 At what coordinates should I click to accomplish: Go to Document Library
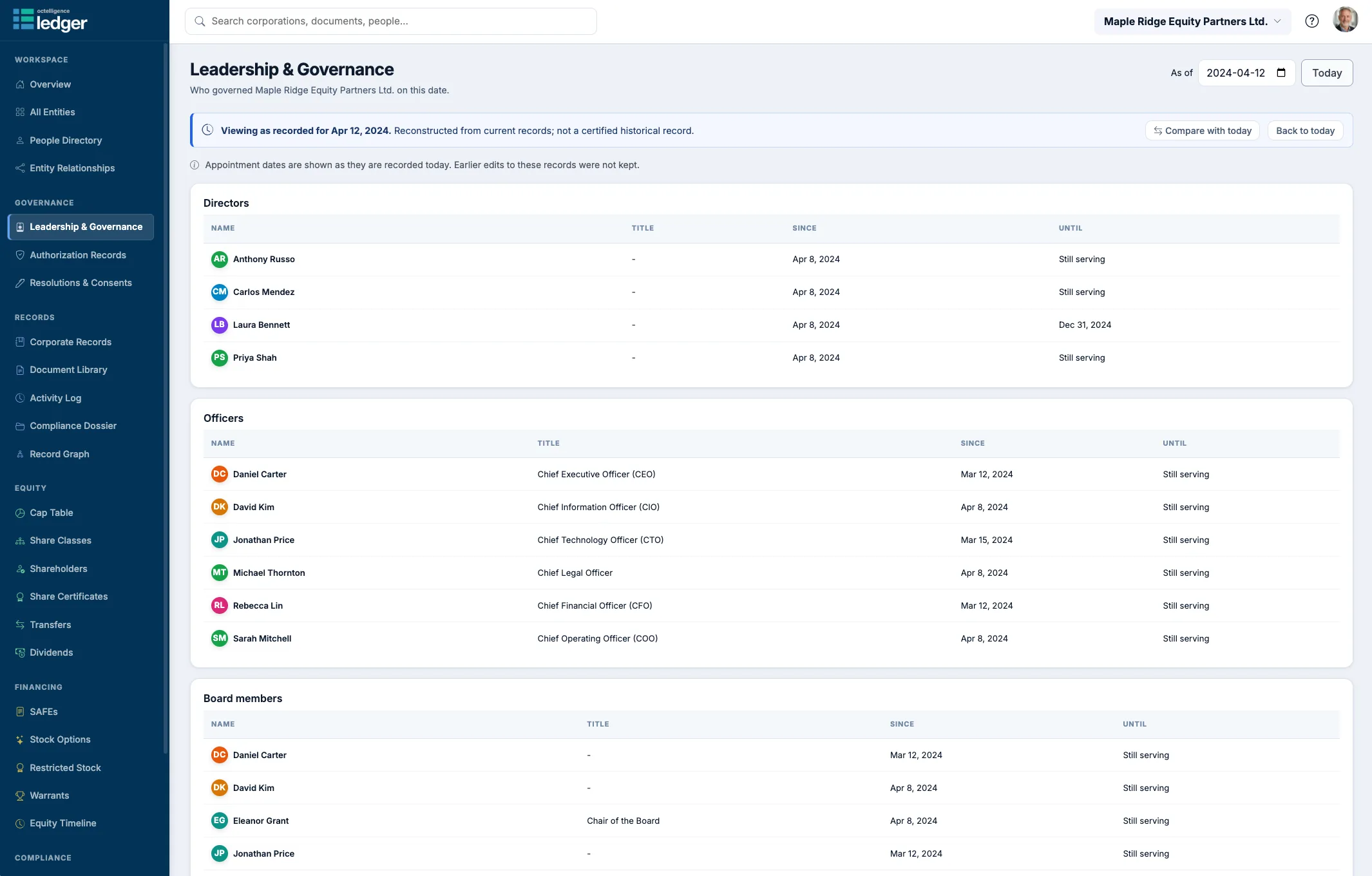click(81, 370)
